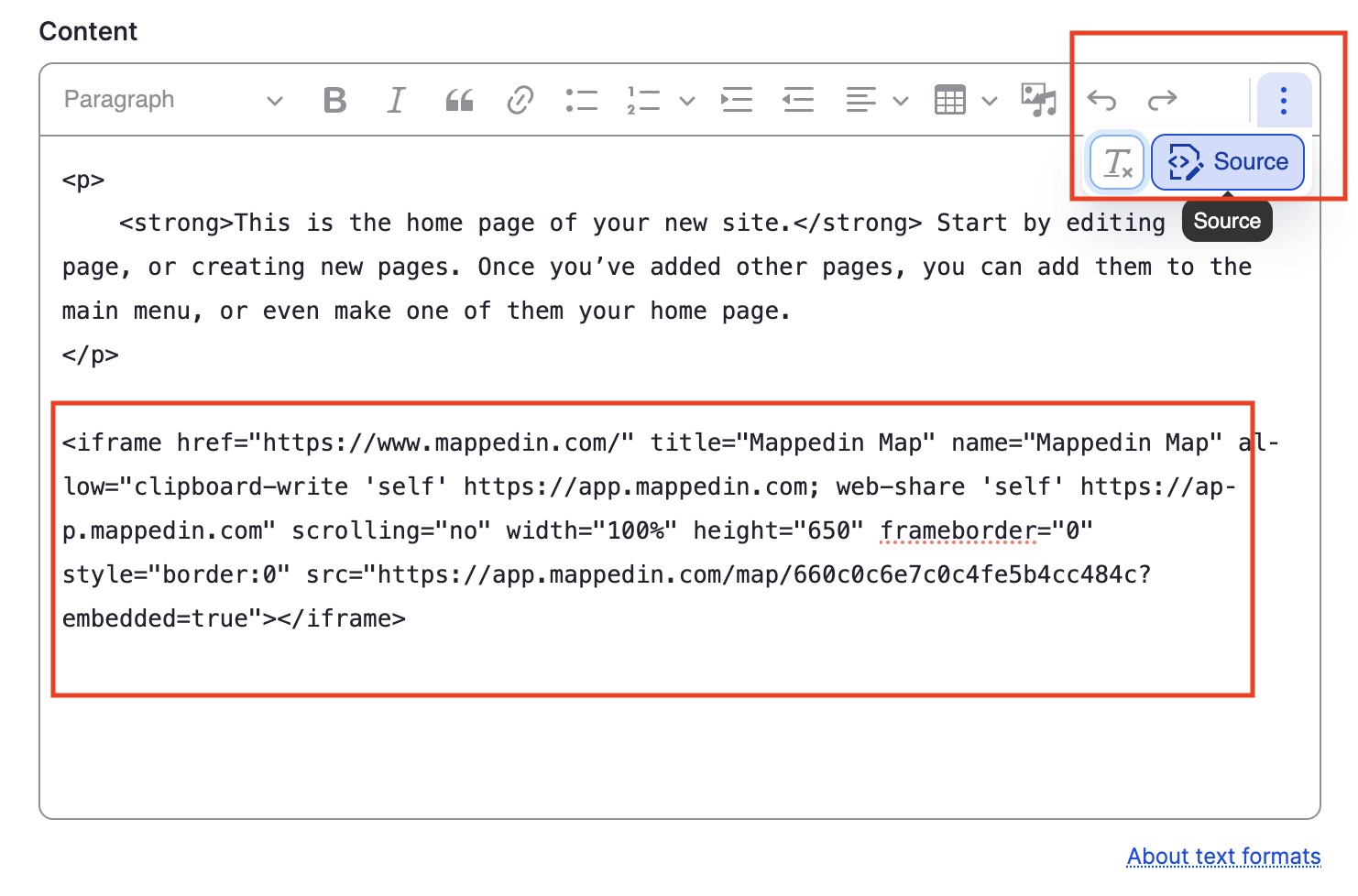This screenshot has width=1358, height=896.
Task: Toggle bold formatting
Action: point(335,100)
